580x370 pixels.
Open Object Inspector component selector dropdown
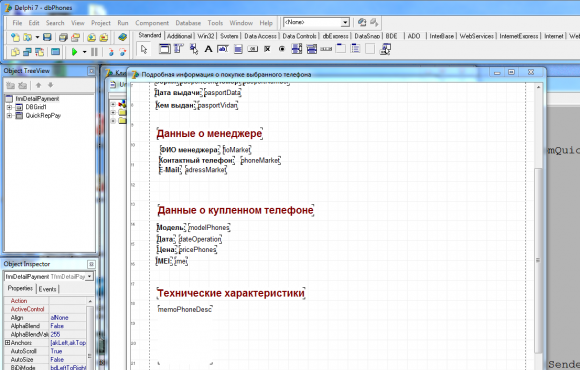[x=89, y=276]
